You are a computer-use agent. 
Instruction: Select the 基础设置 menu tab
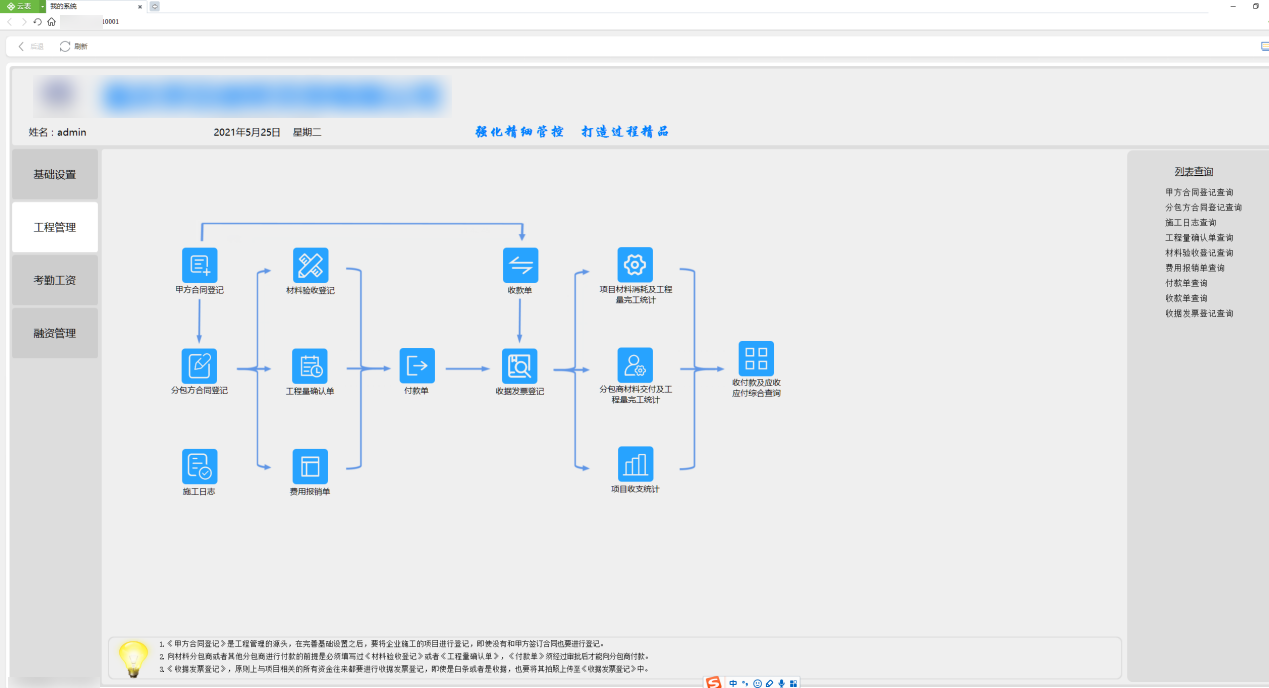[55, 174]
